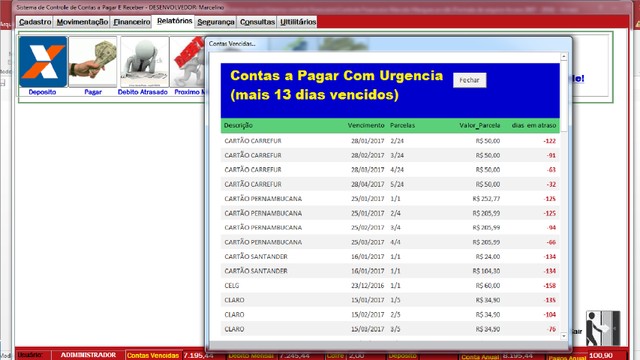Open the Ultilitários menu
This screenshot has height=360, width=640.
298,22
